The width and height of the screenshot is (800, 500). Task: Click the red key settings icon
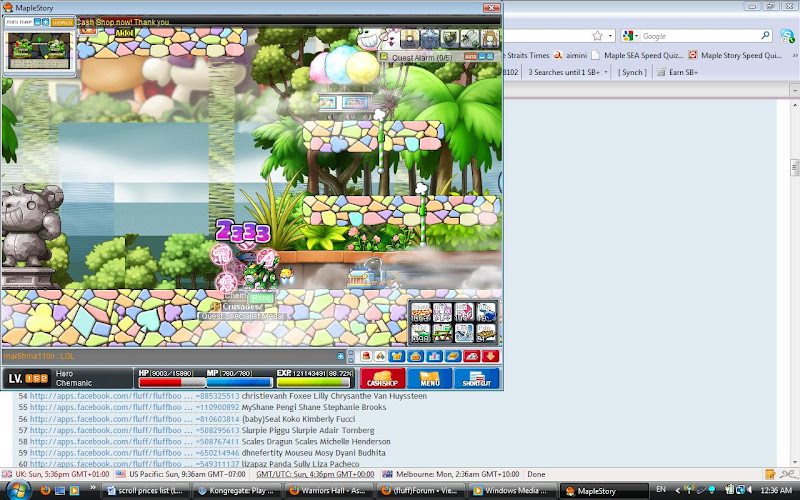472,356
